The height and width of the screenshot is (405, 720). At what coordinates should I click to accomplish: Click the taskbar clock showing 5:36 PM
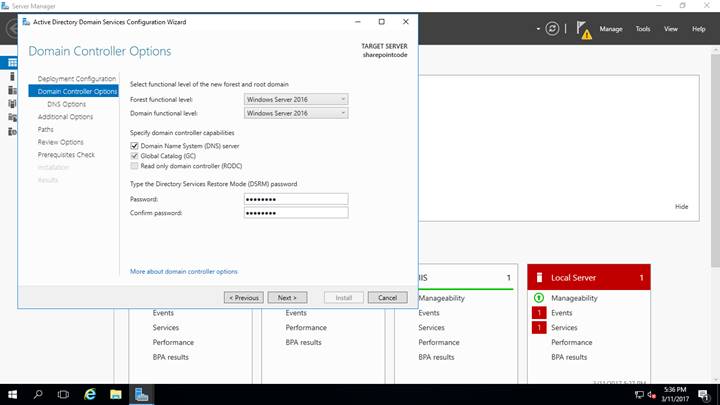675,394
